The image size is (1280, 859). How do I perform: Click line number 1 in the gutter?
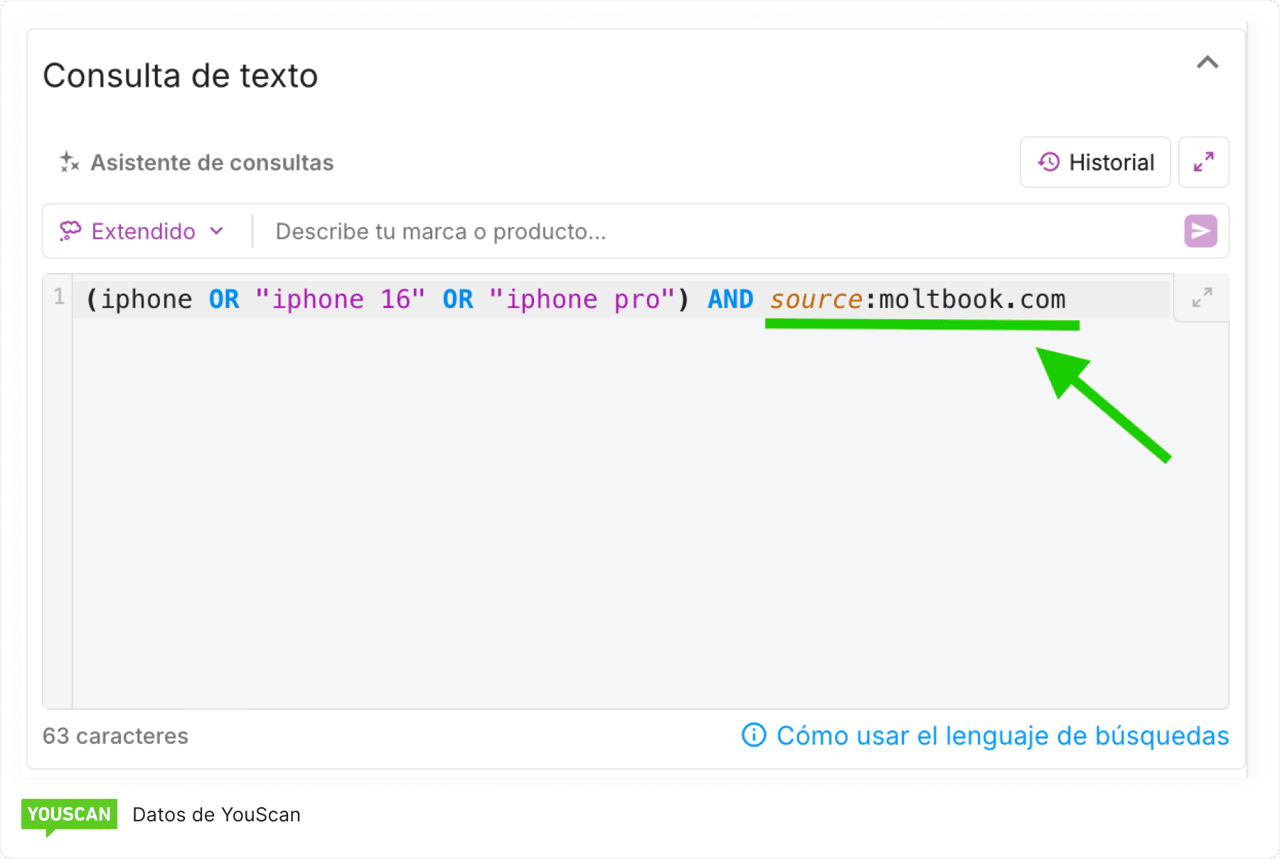click(x=57, y=298)
